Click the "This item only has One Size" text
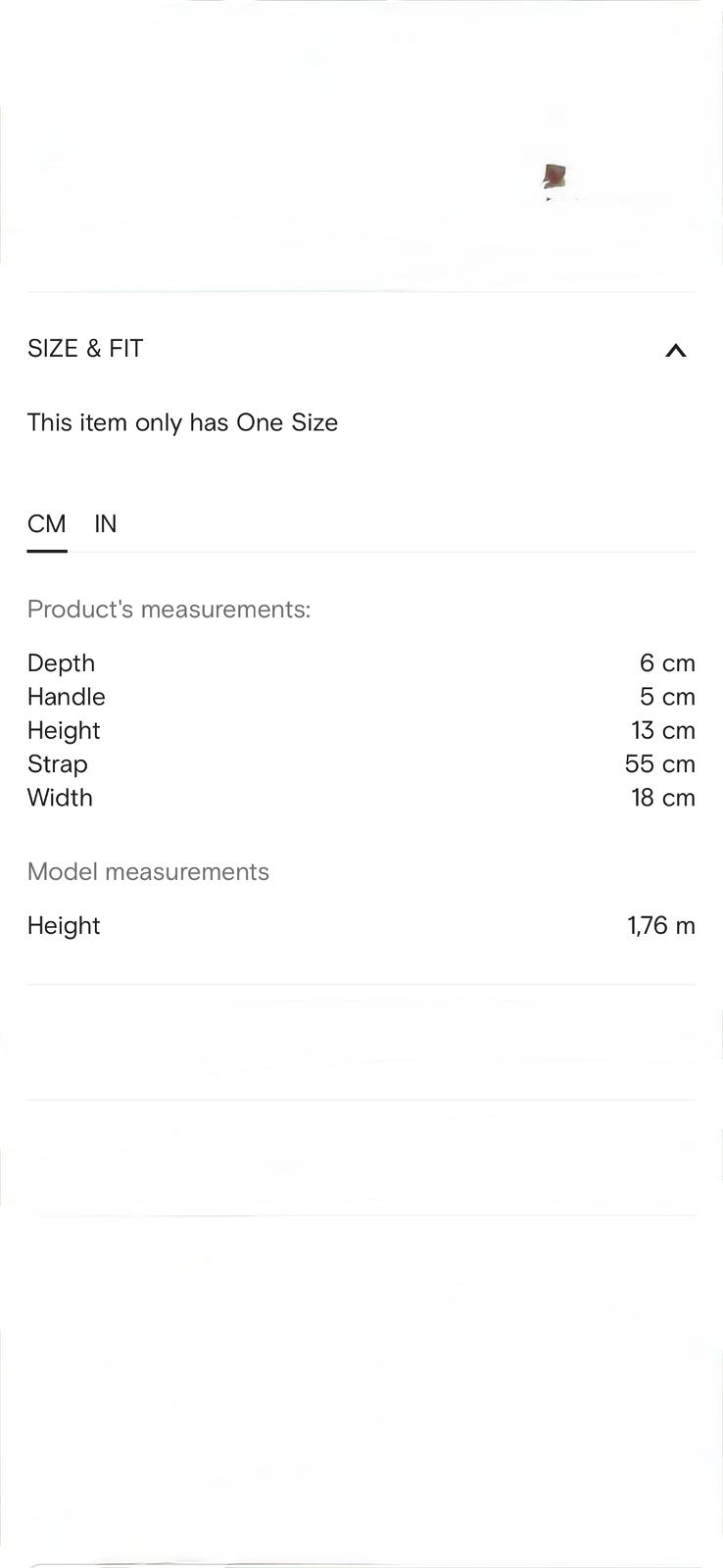 (x=182, y=422)
